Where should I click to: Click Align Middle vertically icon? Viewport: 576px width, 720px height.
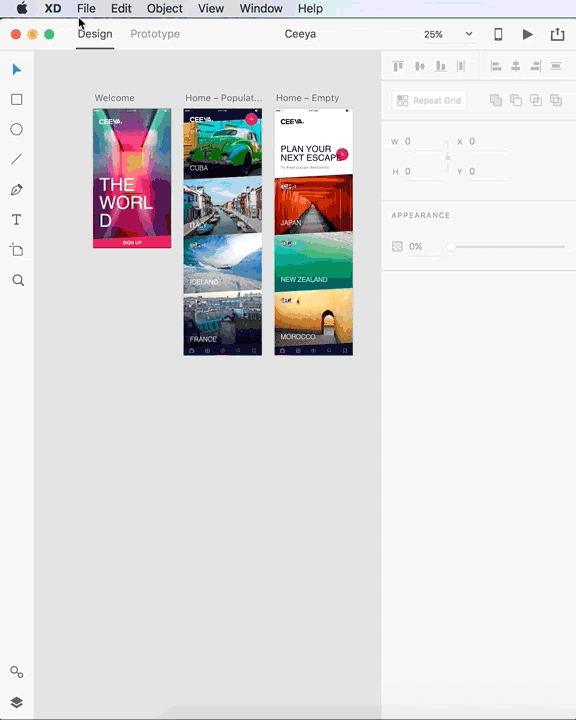(x=419, y=67)
